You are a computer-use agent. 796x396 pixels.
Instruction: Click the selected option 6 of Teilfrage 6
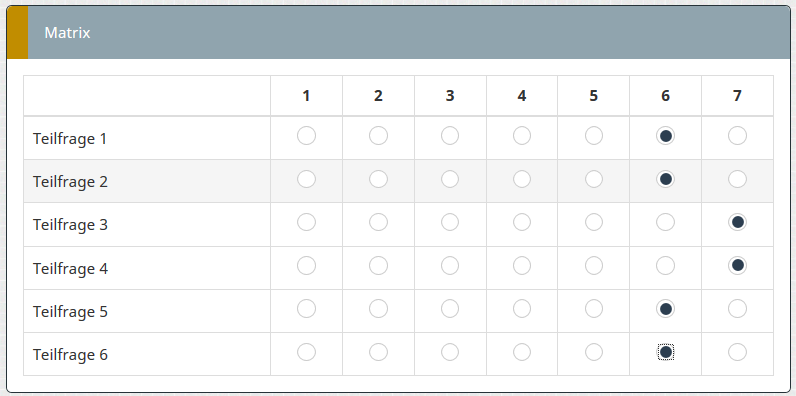[x=666, y=352]
